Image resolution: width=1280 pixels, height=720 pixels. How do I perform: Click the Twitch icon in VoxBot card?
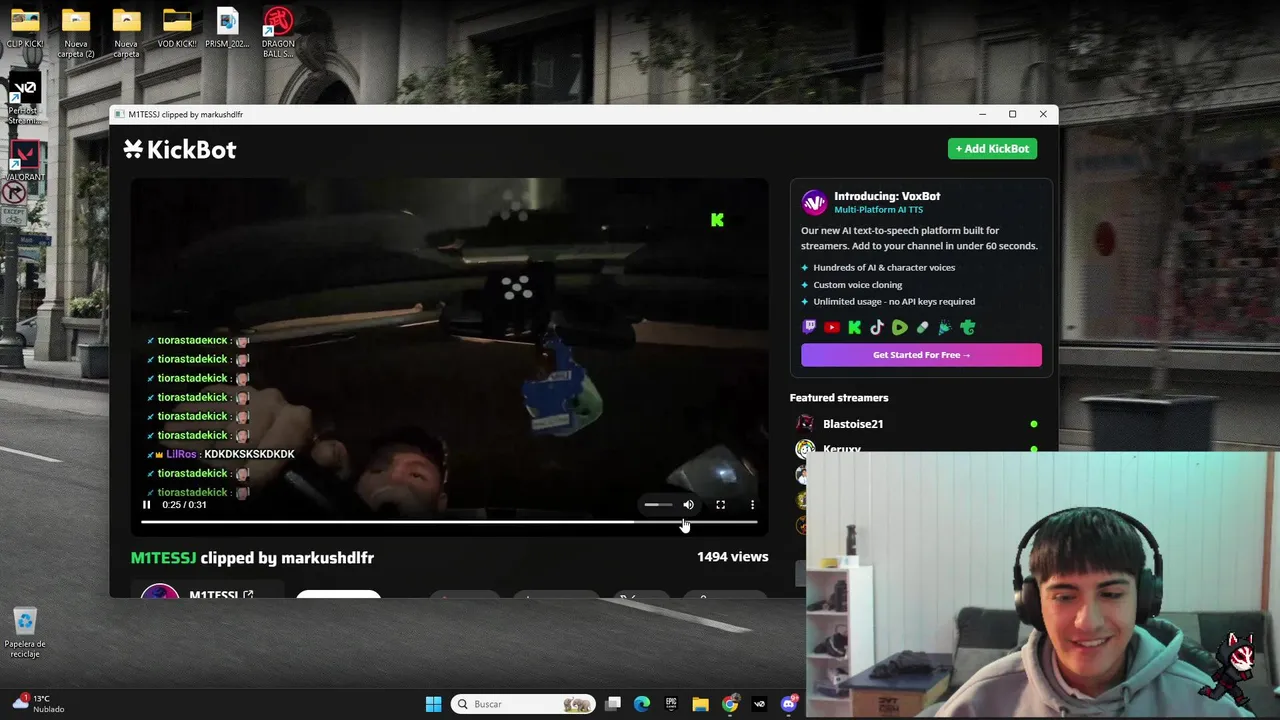809,327
